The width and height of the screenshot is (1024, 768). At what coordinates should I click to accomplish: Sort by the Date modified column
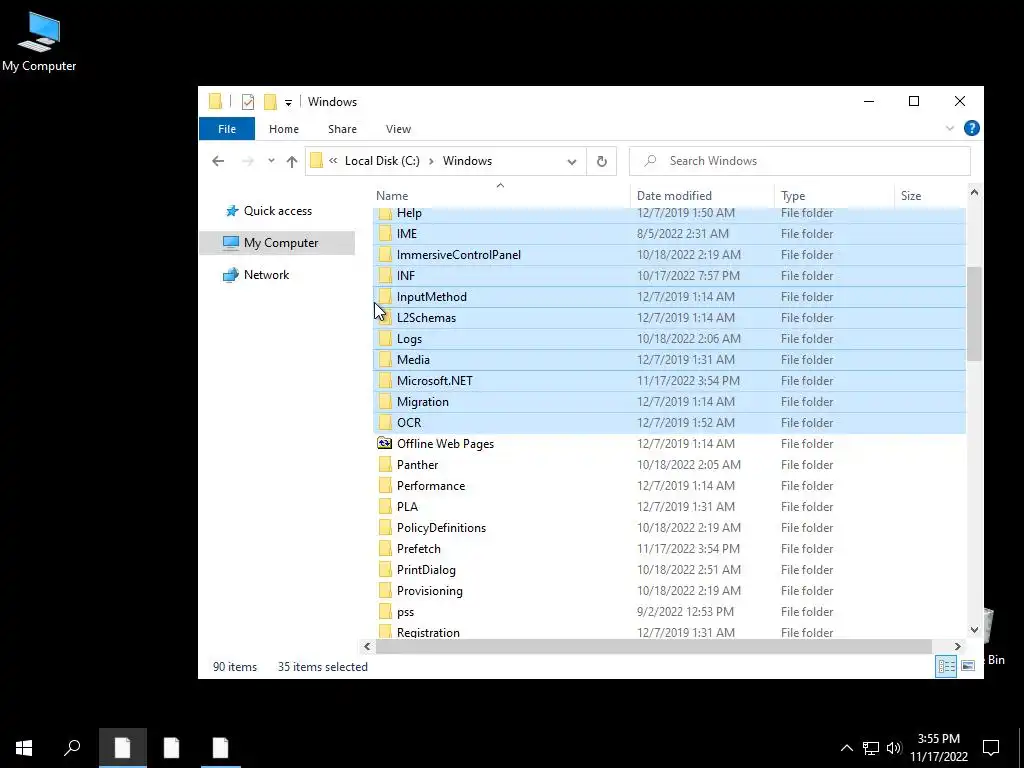point(674,195)
